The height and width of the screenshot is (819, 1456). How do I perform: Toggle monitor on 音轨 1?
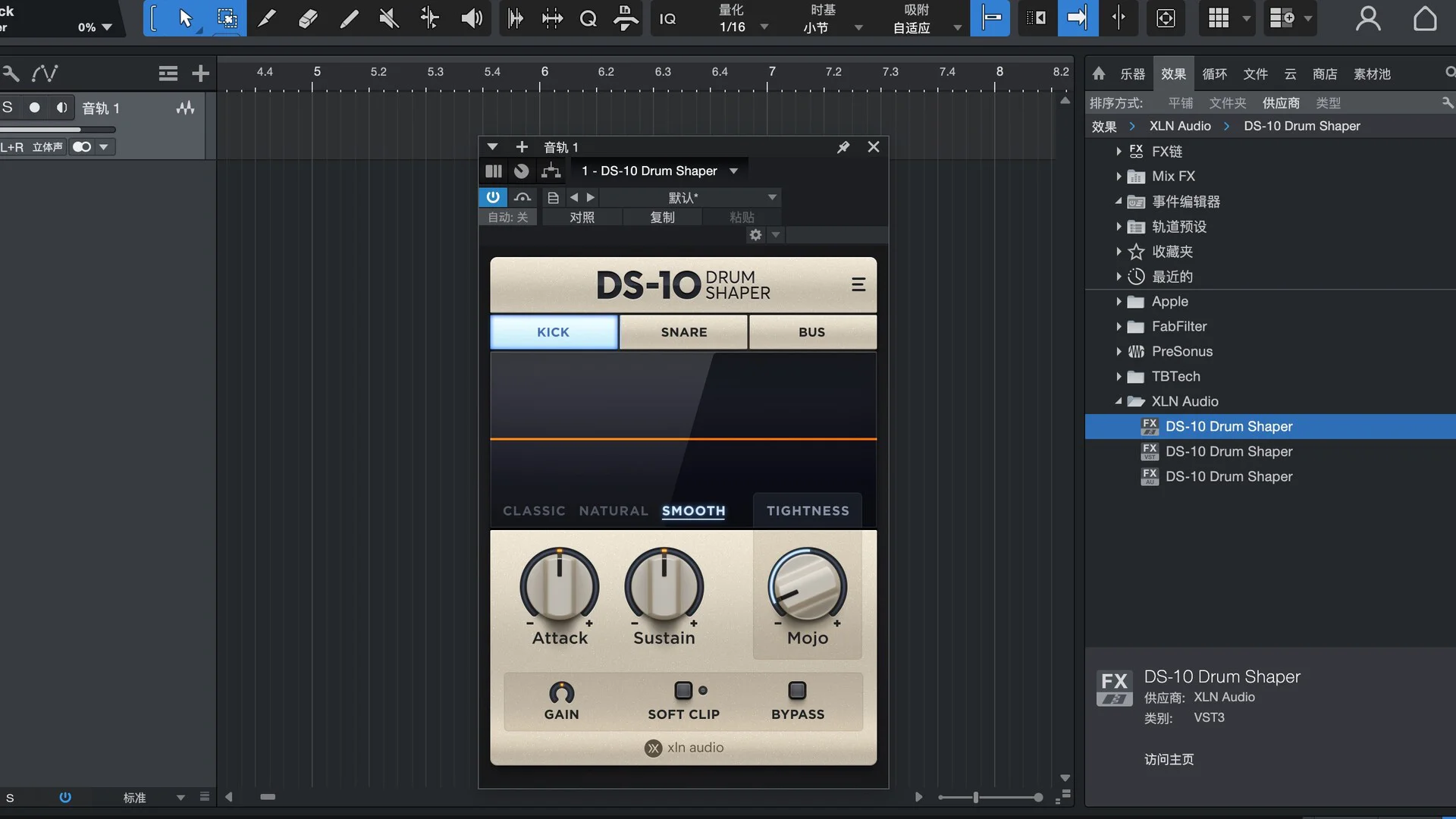click(x=61, y=108)
